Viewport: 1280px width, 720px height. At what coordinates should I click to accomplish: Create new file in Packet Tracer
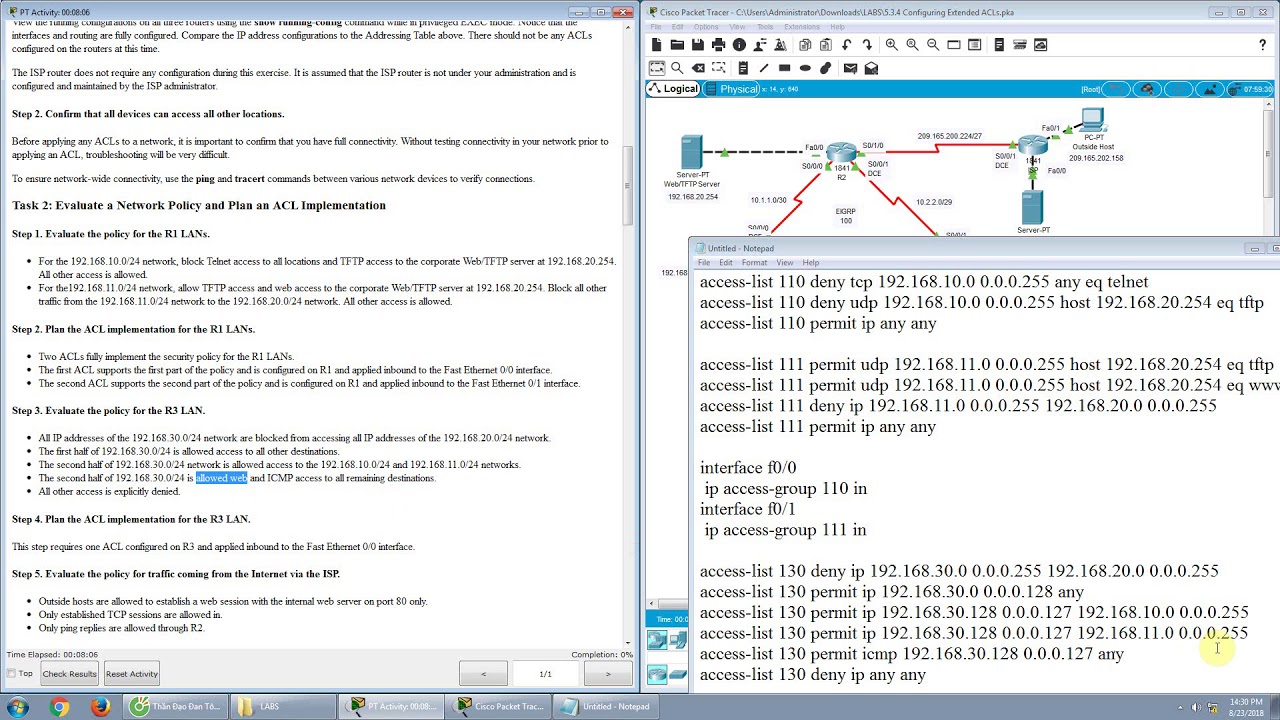[656, 45]
